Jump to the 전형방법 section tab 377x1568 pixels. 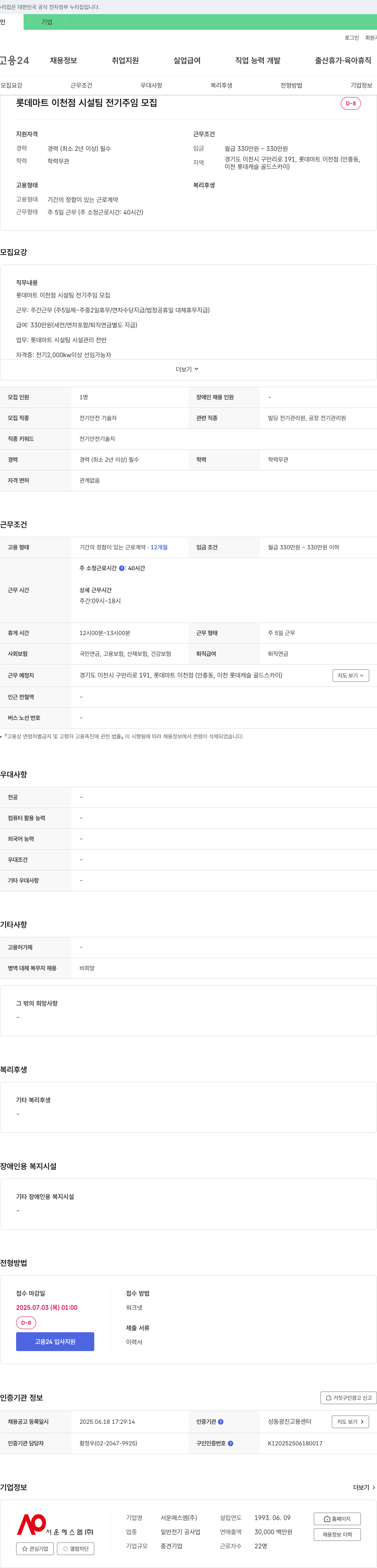coord(291,85)
